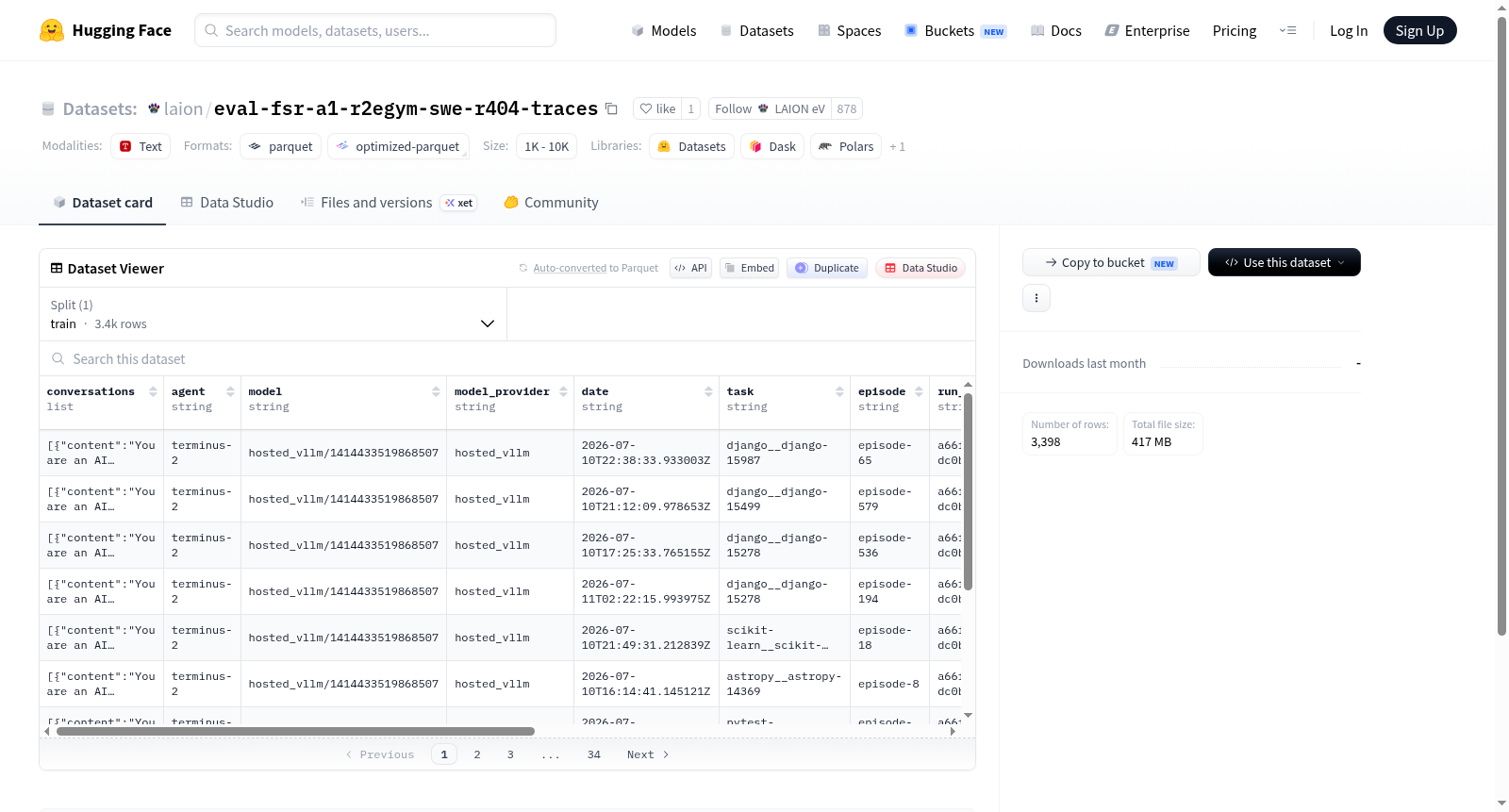Click Next page in pagination
Viewport: 1509px width, 812px height.
click(x=648, y=754)
